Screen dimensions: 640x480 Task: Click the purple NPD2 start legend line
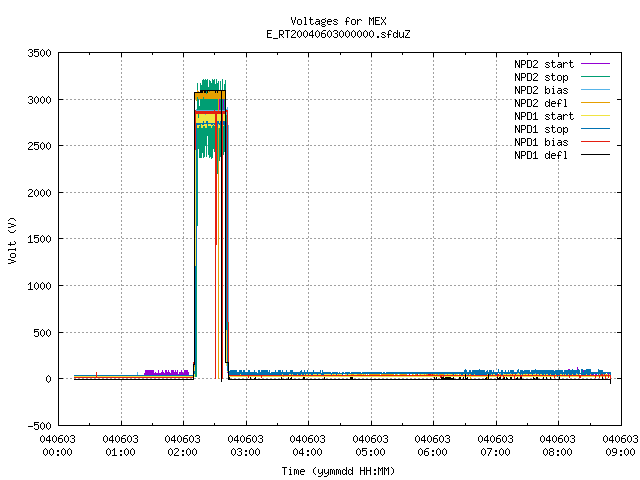tap(595, 64)
